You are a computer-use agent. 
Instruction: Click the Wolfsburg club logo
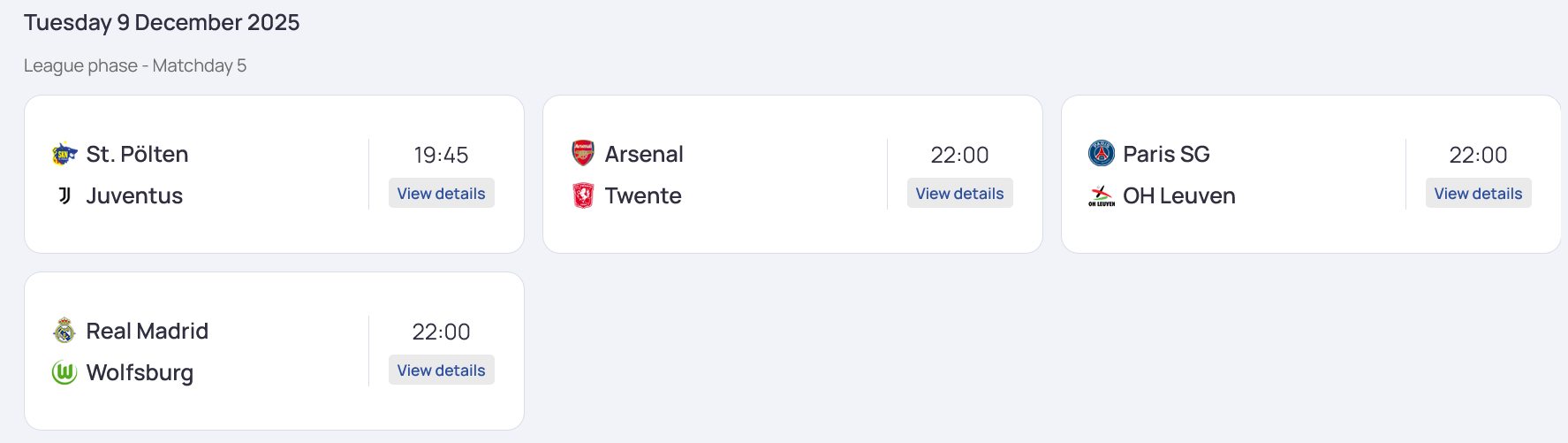pyautogui.click(x=64, y=372)
